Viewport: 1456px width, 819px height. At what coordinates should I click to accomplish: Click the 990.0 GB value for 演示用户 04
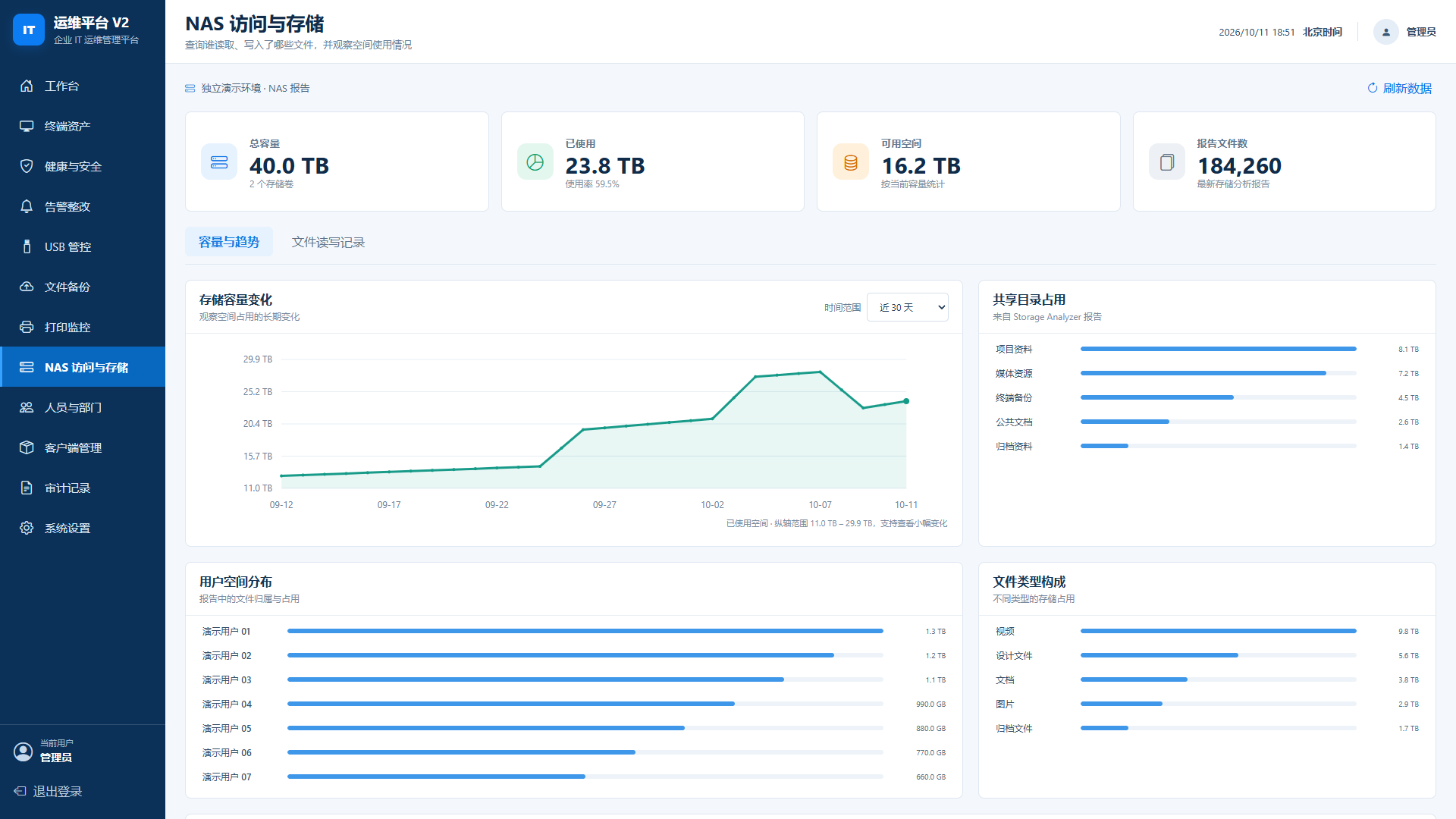tap(930, 704)
